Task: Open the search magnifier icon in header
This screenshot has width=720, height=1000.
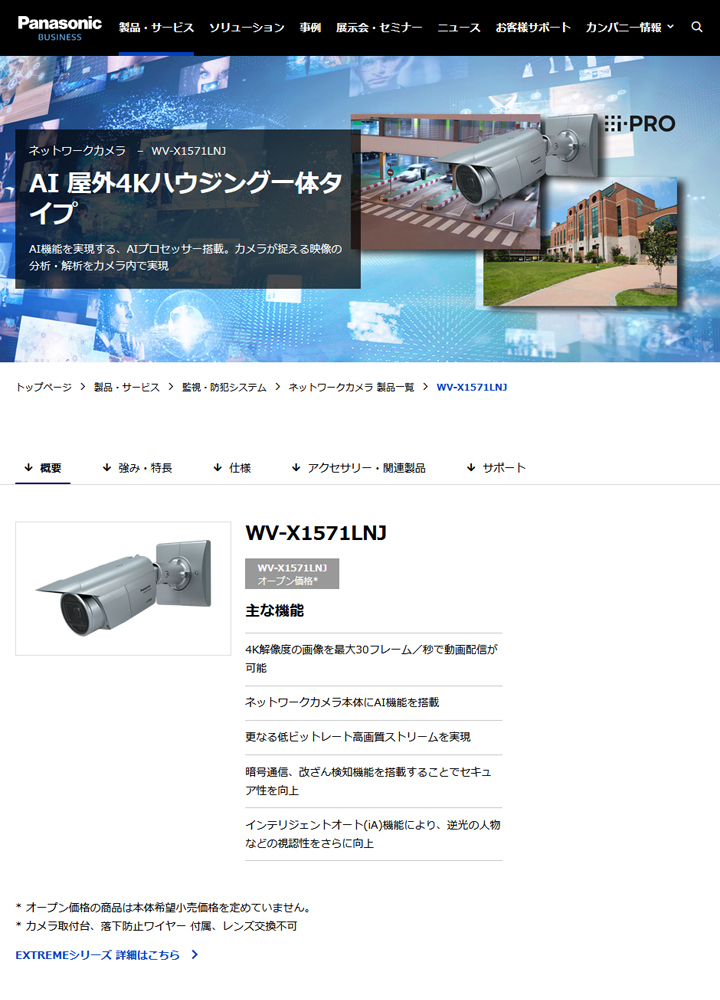Action: (696, 27)
